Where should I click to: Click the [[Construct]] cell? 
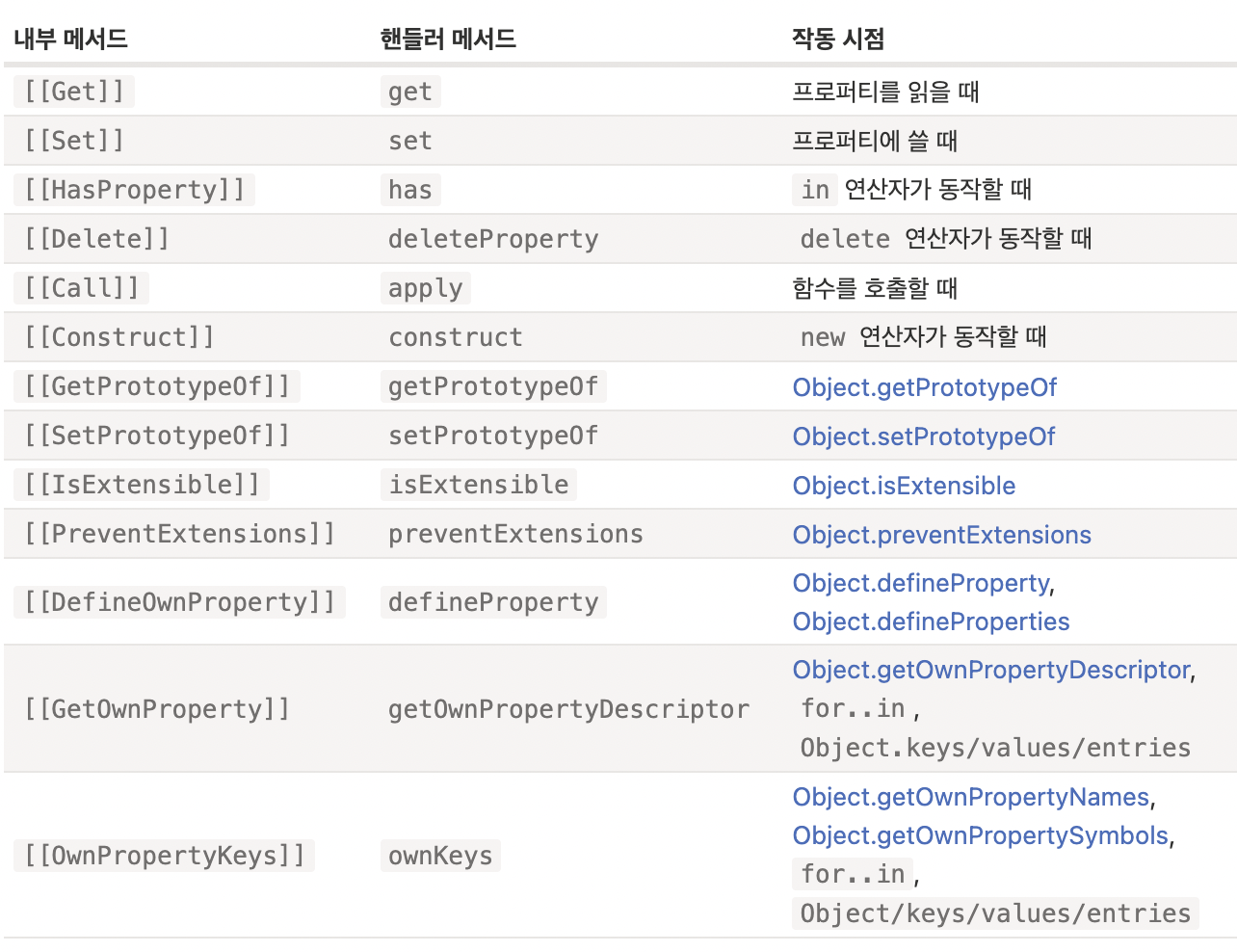pos(118,337)
